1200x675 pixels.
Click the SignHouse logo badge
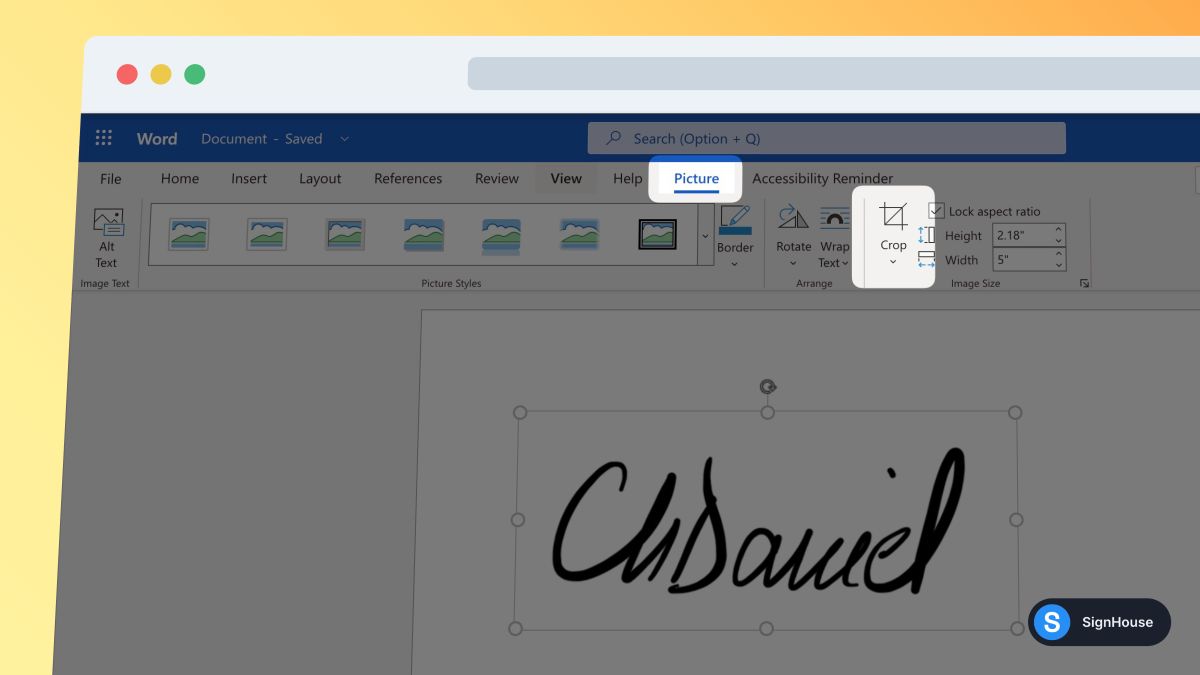(x=1099, y=622)
